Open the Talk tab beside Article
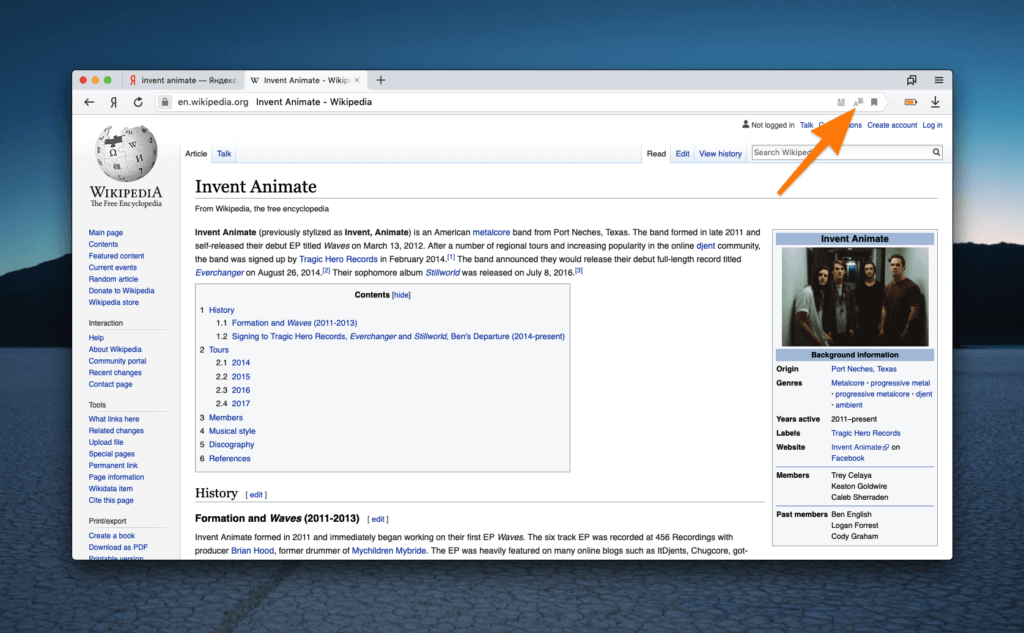The width and height of the screenshot is (1024, 633). click(x=224, y=154)
